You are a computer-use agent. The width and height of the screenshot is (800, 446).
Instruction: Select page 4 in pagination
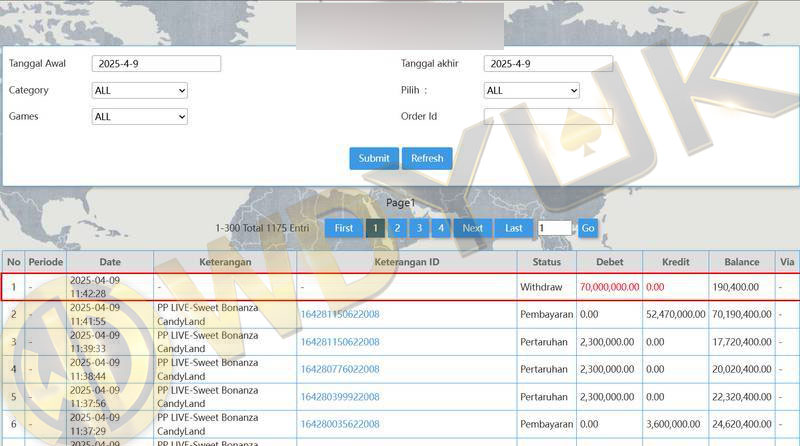tap(441, 228)
